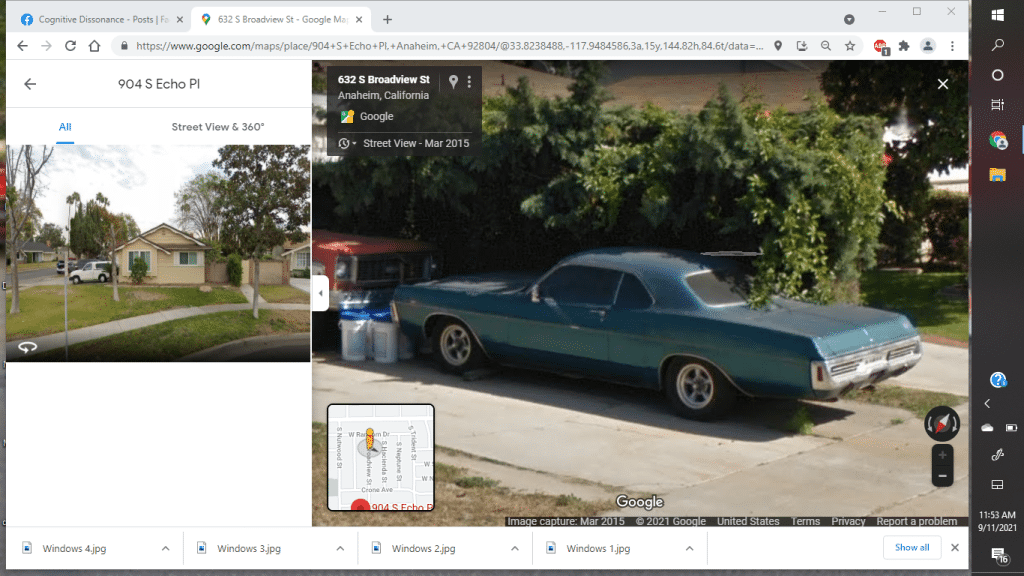
Task: Click the compass icon to reset north
Action: 941,423
